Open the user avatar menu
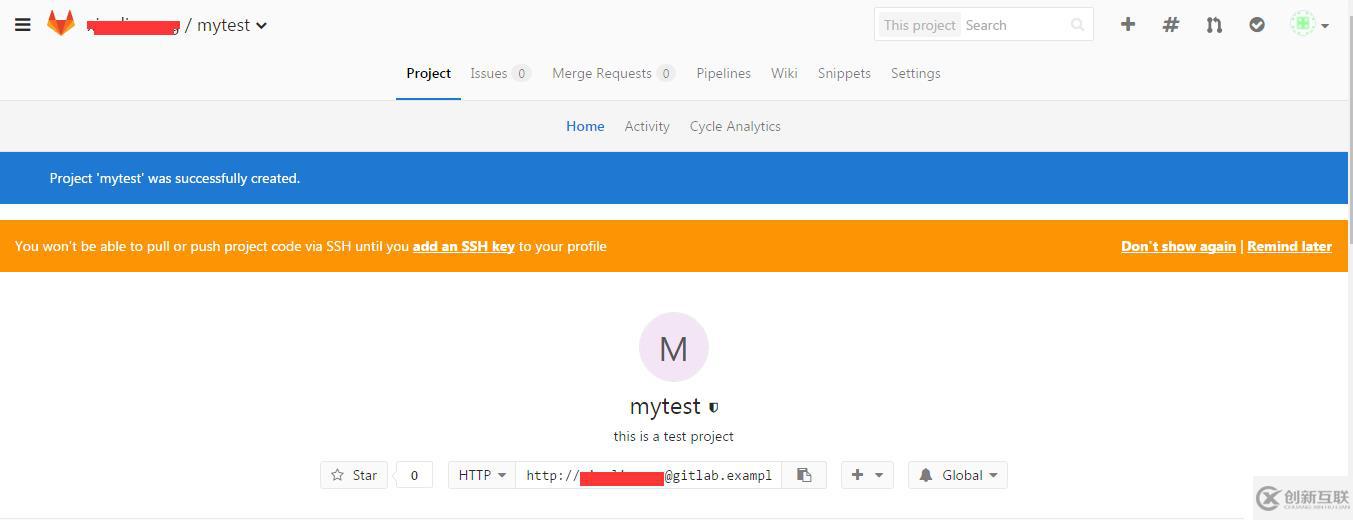This screenshot has width=1353, height=520. pos(1309,25)
